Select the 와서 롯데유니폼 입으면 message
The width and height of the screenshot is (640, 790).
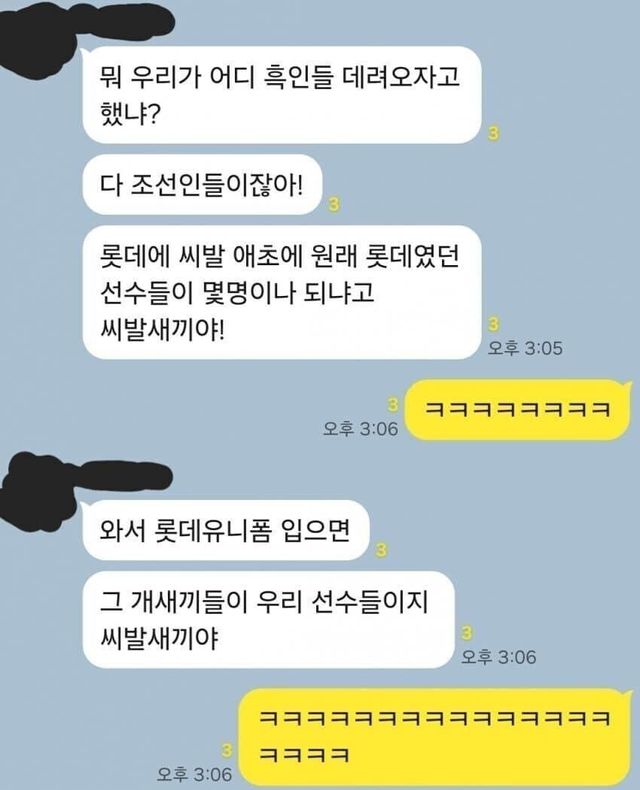[226, 530]
